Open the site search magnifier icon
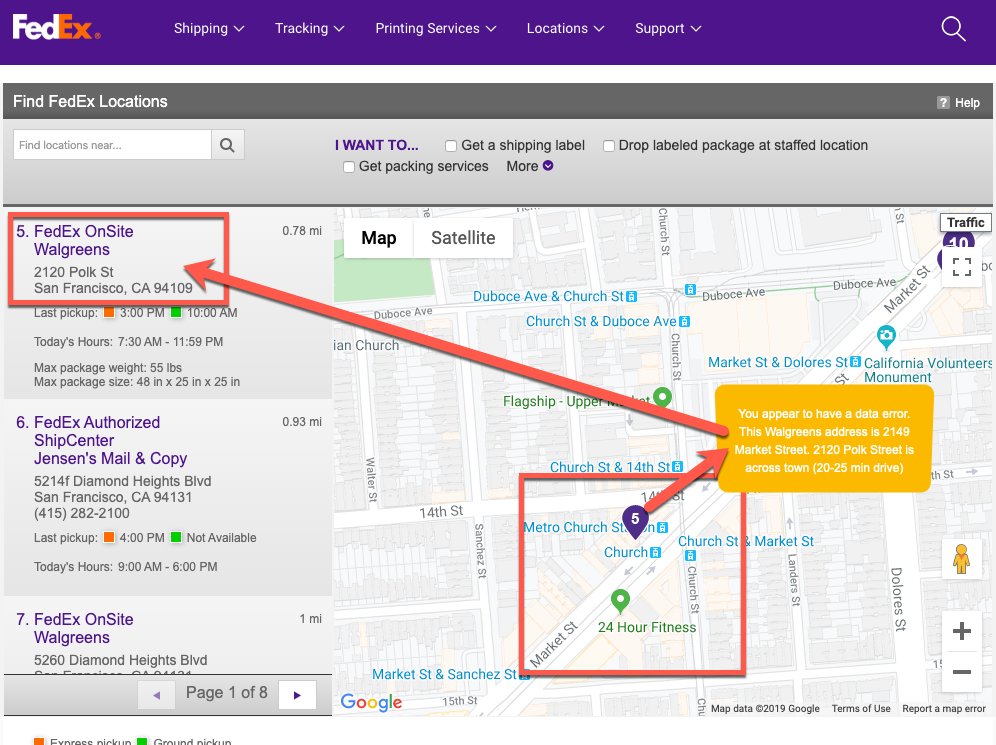 coord(953,29)
